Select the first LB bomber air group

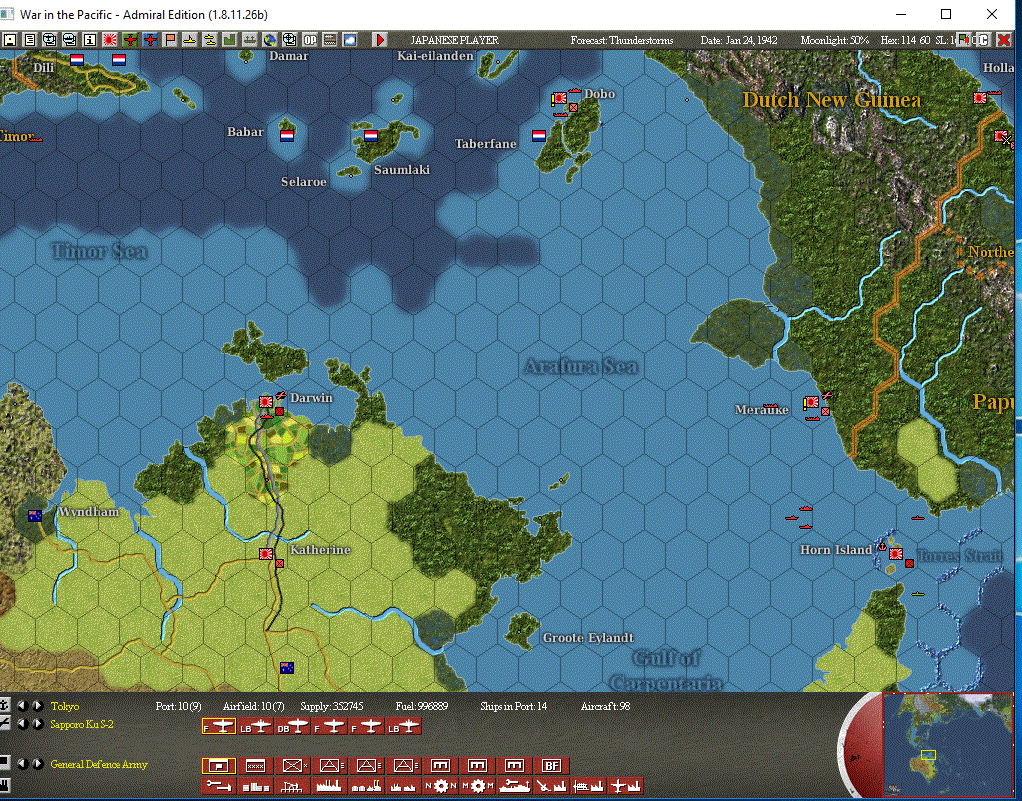(256, 727)
